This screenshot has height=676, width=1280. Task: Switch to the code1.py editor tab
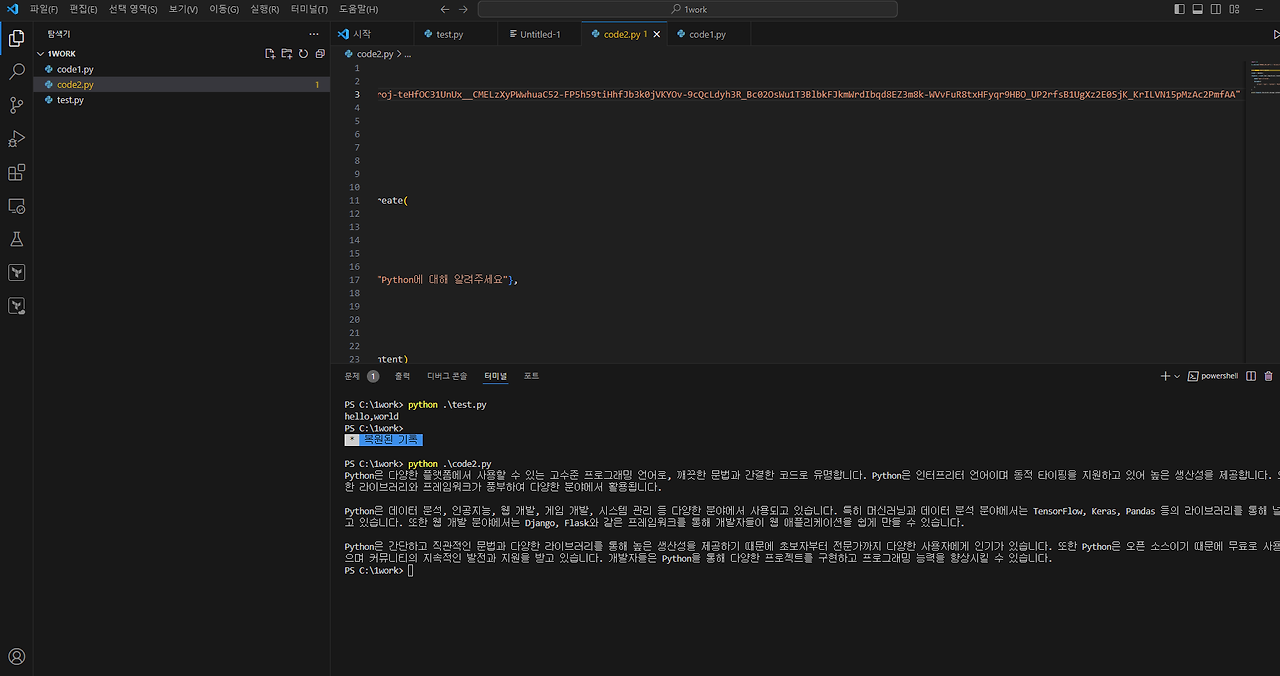pyautogui.click(x=708, y=34)
